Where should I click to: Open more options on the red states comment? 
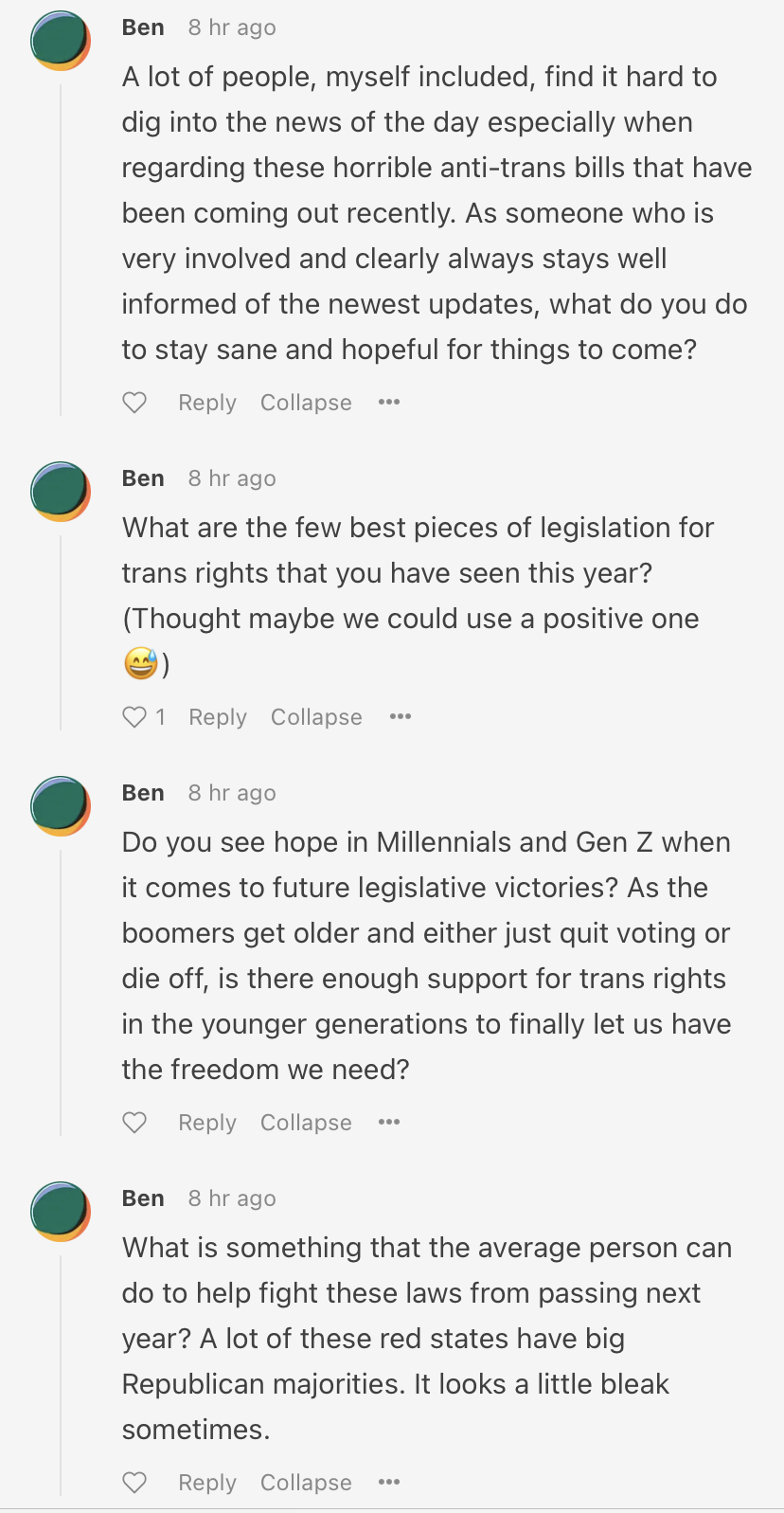pos(389,1483)
